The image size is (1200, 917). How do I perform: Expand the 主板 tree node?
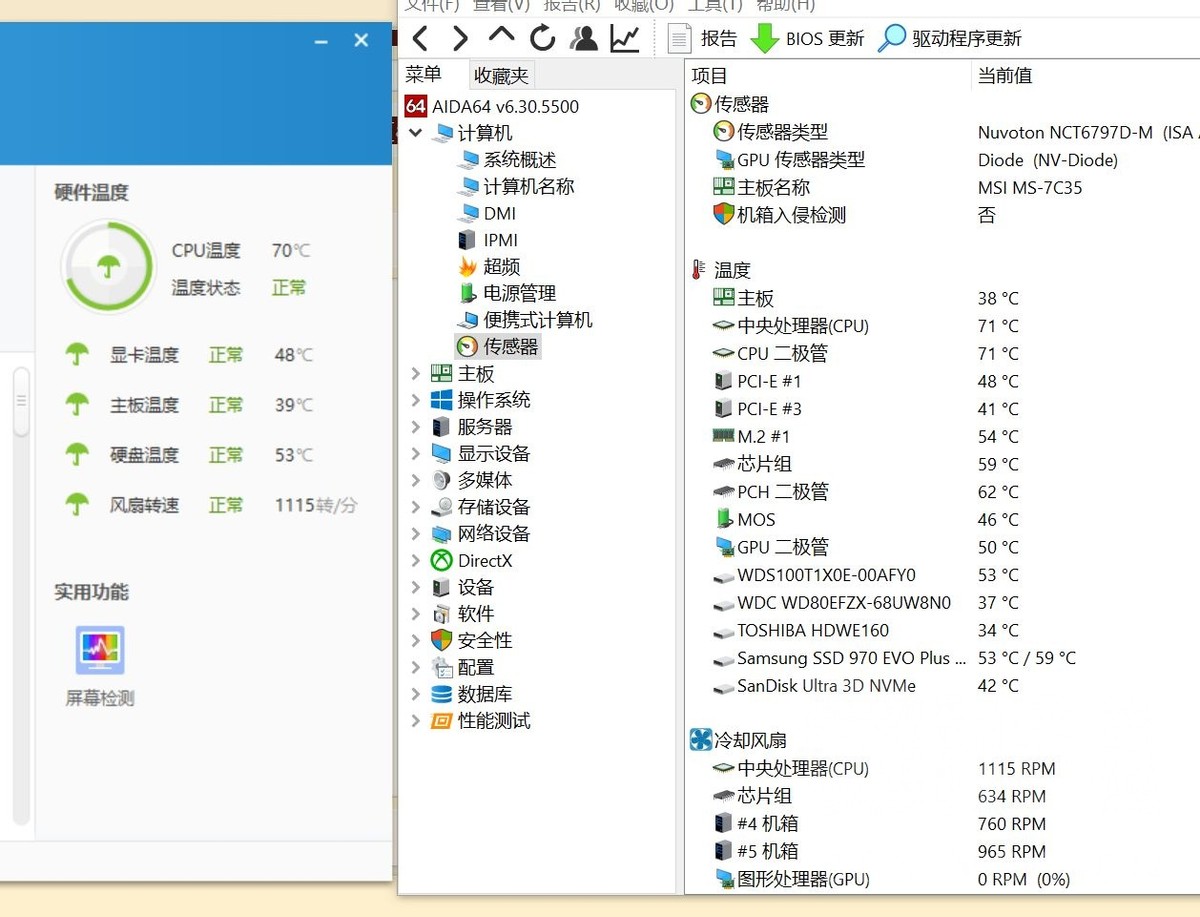415,374
